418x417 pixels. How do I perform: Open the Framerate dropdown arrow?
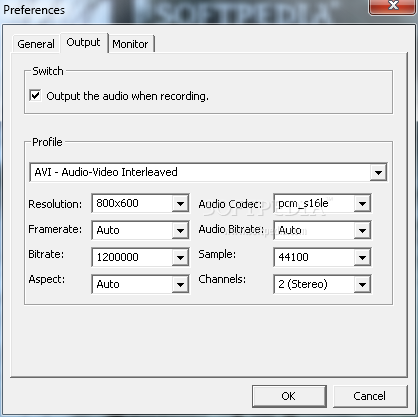(x=180, y=230)
